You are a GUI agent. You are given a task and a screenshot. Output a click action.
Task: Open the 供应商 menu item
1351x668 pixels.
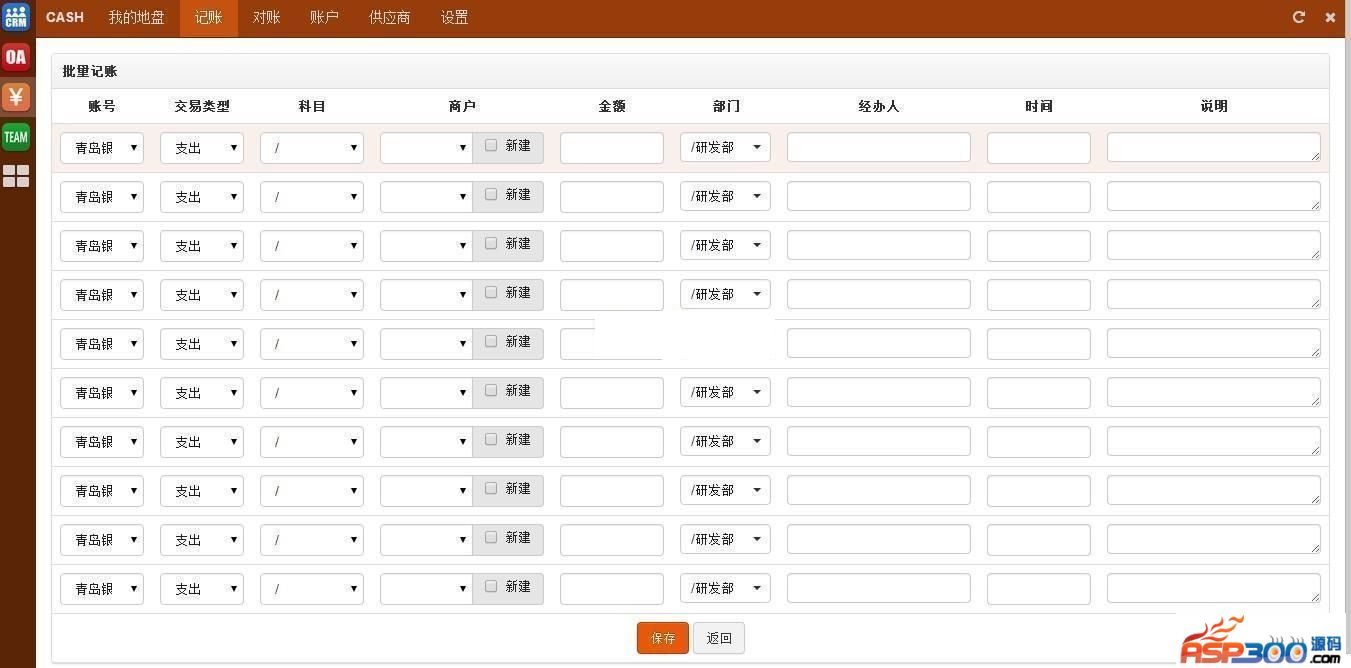(389, 18)
